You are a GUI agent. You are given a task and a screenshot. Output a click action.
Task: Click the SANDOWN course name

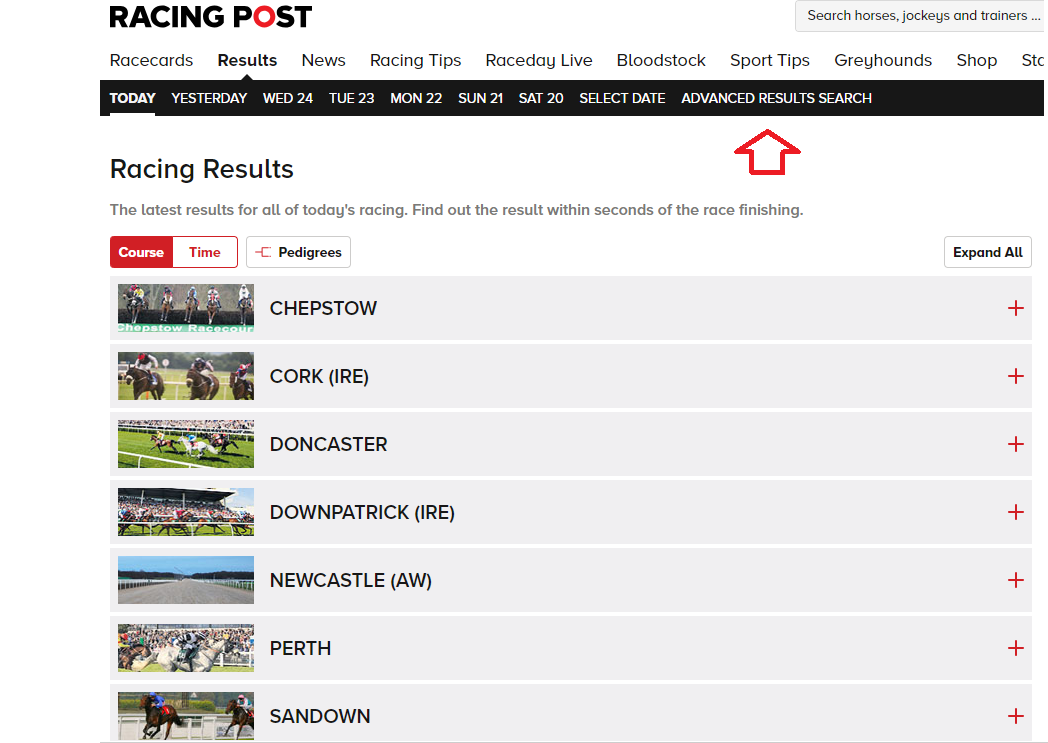click(320, 716)
